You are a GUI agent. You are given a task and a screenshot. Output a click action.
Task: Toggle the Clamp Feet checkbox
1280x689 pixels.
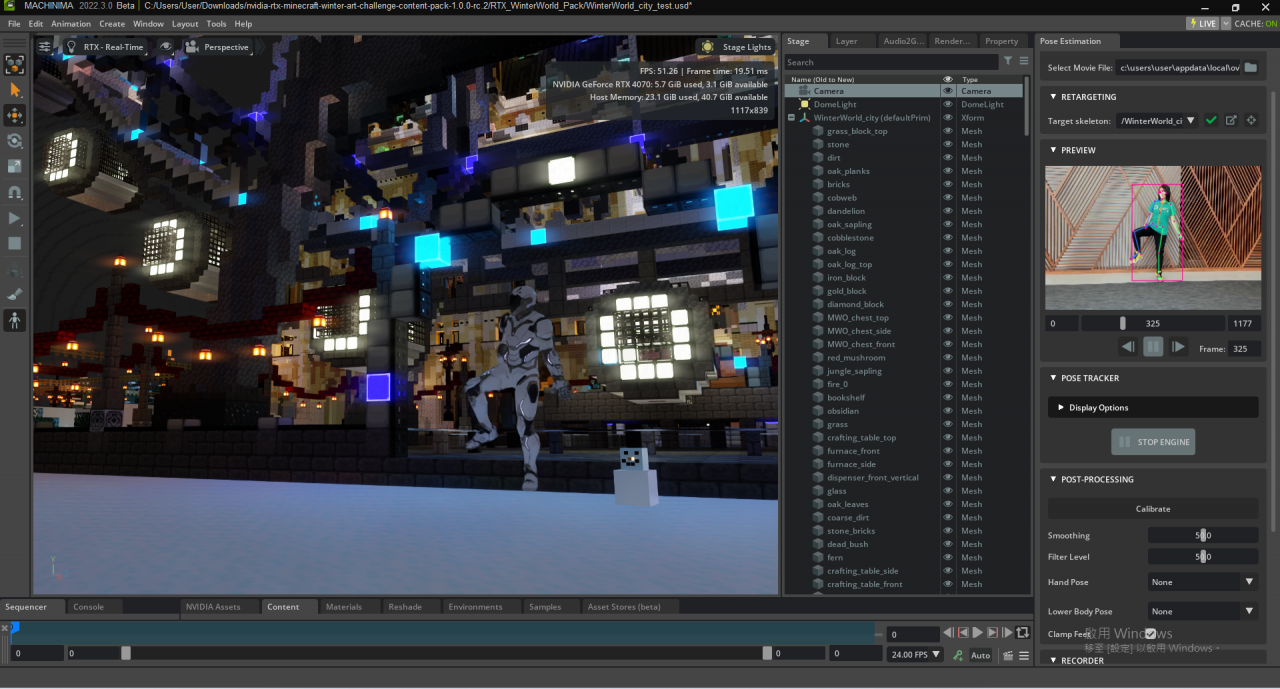(x=1150, y=634)
